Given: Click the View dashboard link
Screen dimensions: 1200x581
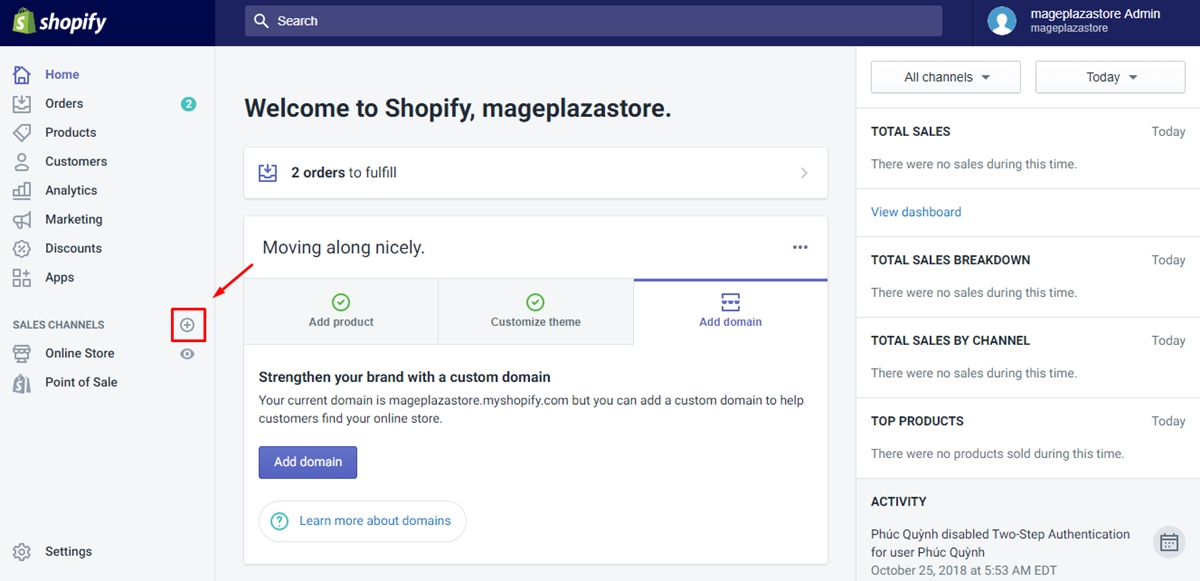Looking at the screenshot, I should 916,212.
